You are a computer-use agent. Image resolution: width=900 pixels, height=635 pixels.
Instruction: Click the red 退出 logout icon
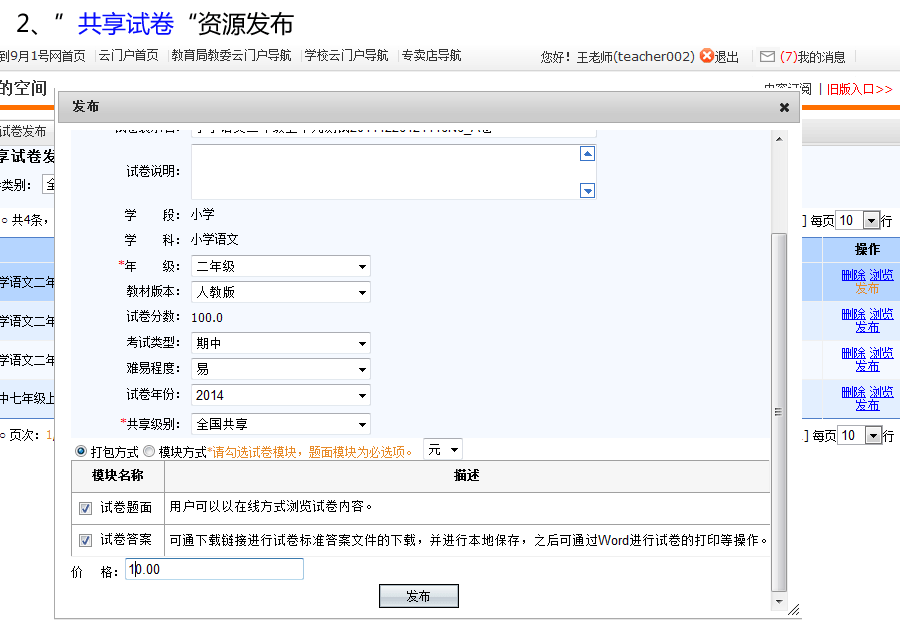click(x=707, y=57)
